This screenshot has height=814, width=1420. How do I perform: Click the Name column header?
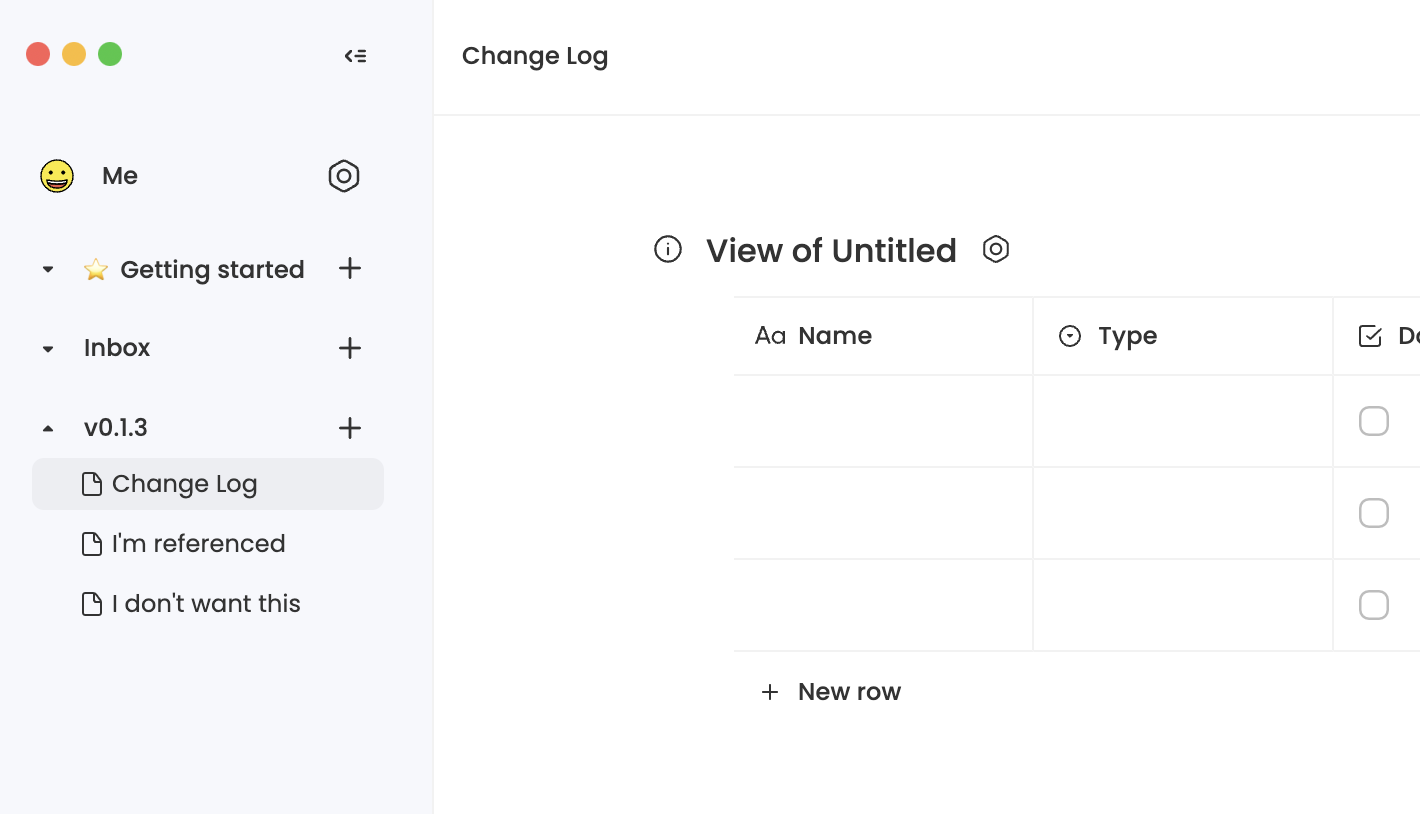tap(834, 336)
